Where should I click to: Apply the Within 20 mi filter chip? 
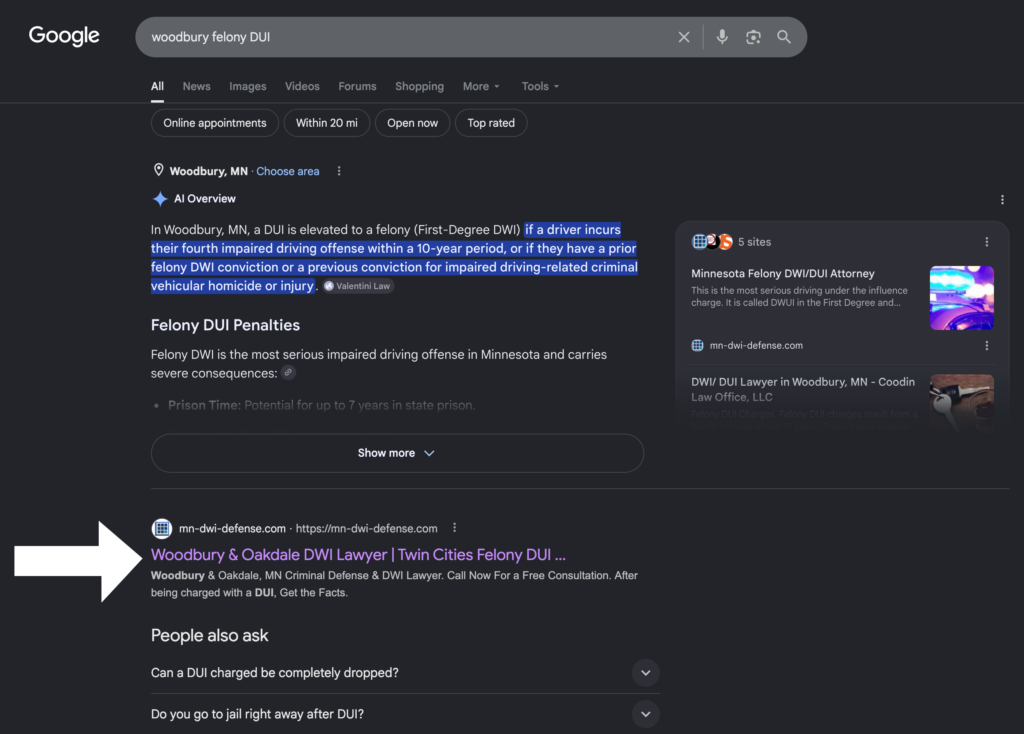point(327,123)
